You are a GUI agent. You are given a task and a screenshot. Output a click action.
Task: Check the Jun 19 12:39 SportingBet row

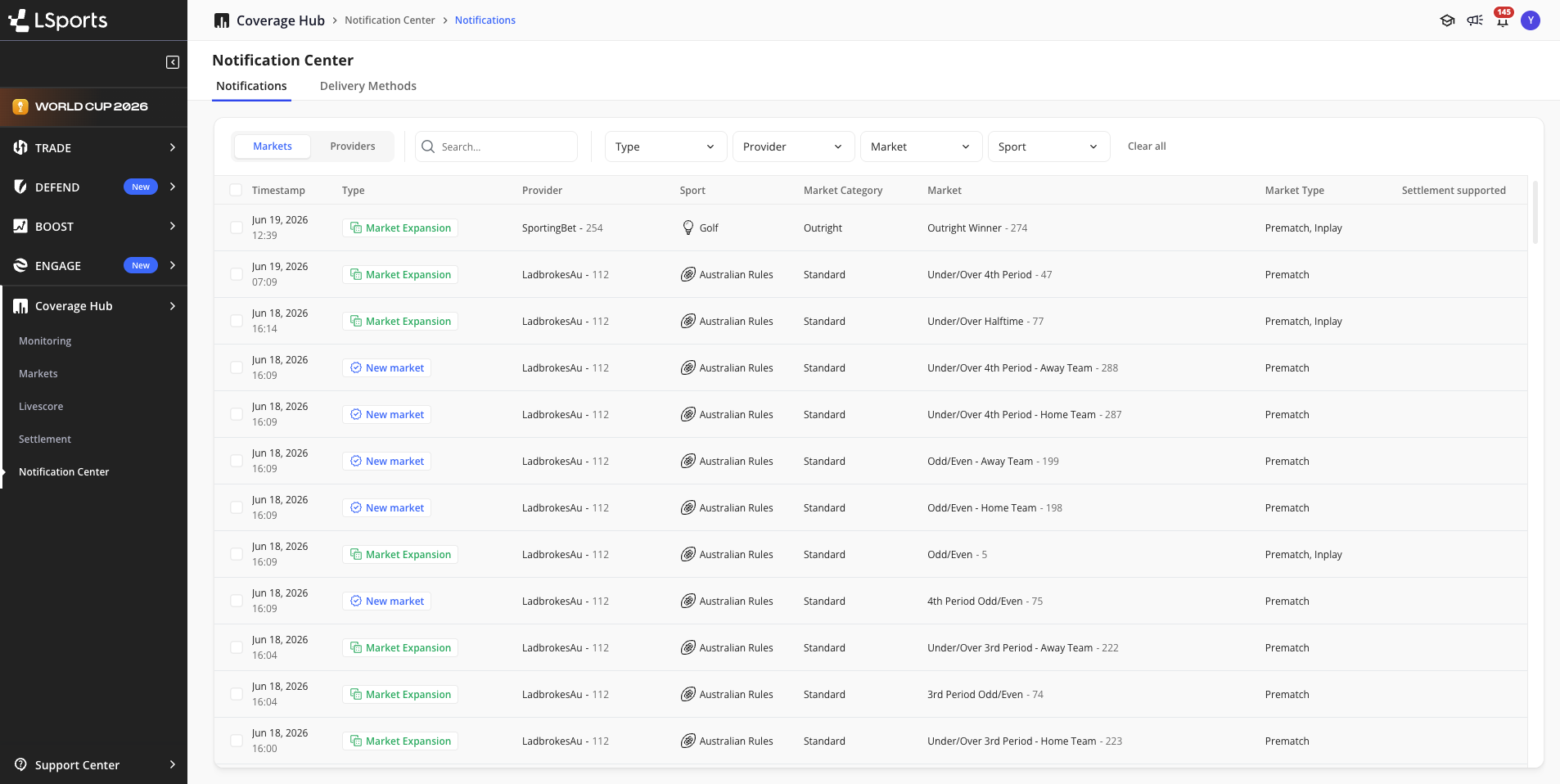236,228
